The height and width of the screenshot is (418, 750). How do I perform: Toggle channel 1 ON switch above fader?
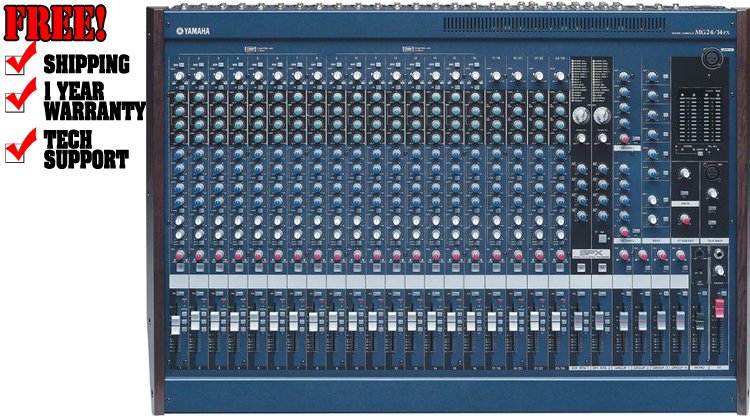(179, 293)
